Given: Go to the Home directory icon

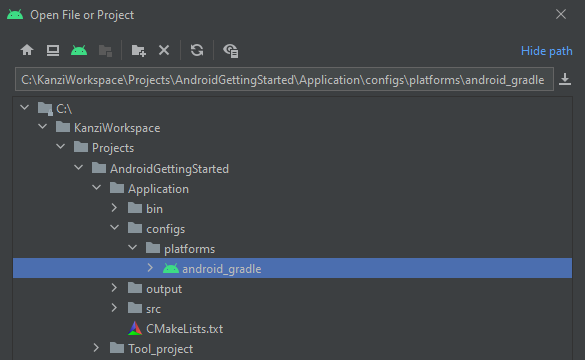Looking at the screenshot, I should 27,50.
